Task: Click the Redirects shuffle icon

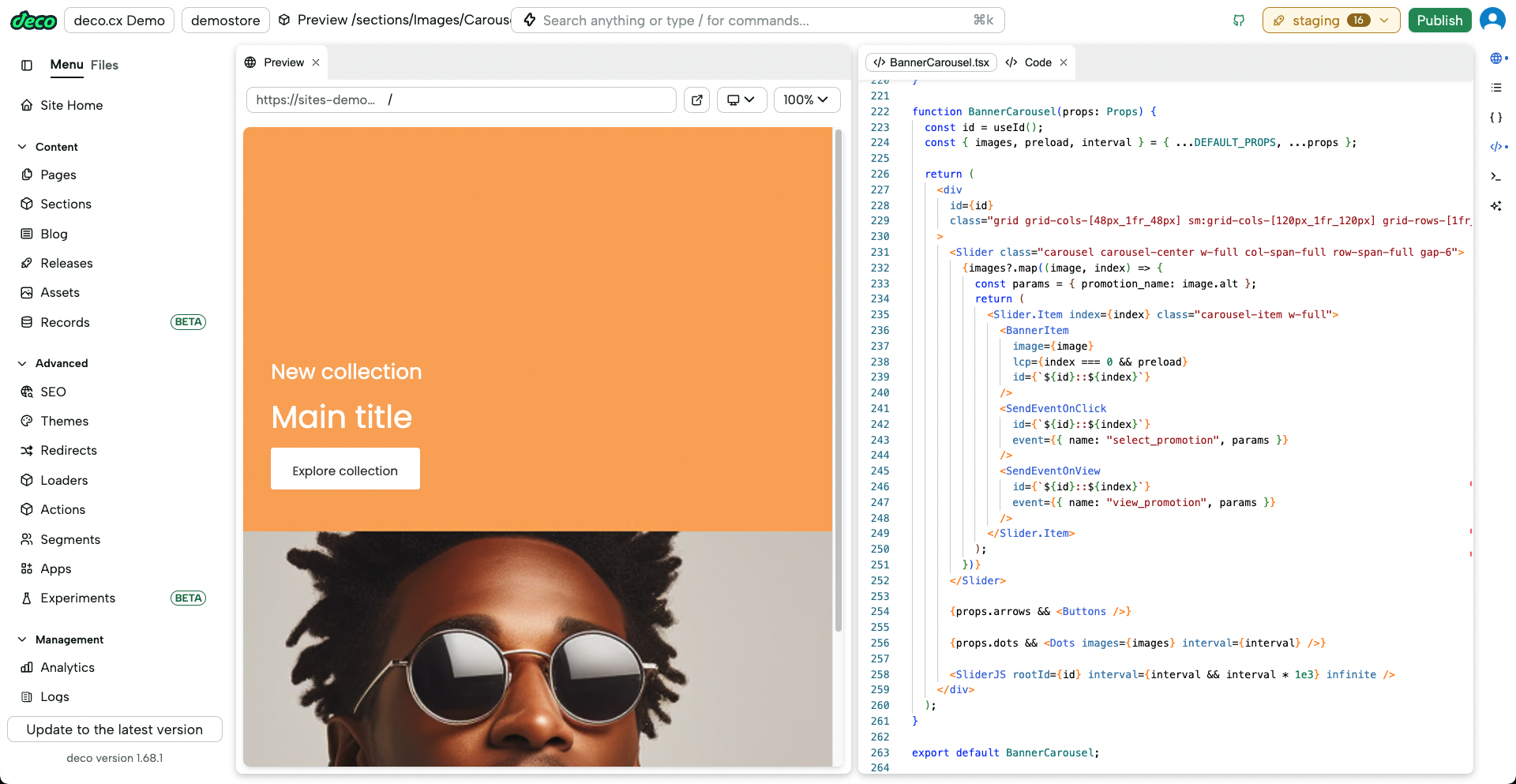Action: pyautogui.click(x=27, y=450)
